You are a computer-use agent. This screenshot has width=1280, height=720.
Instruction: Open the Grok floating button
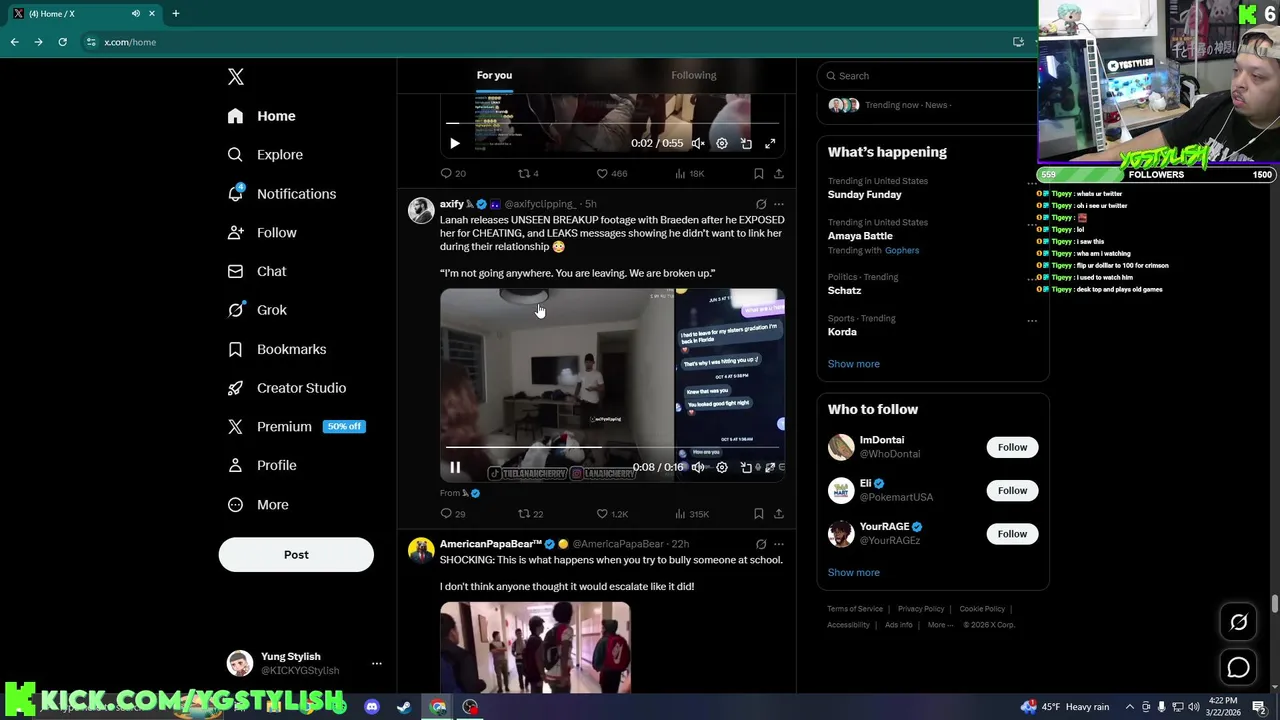coord(1238,622)
